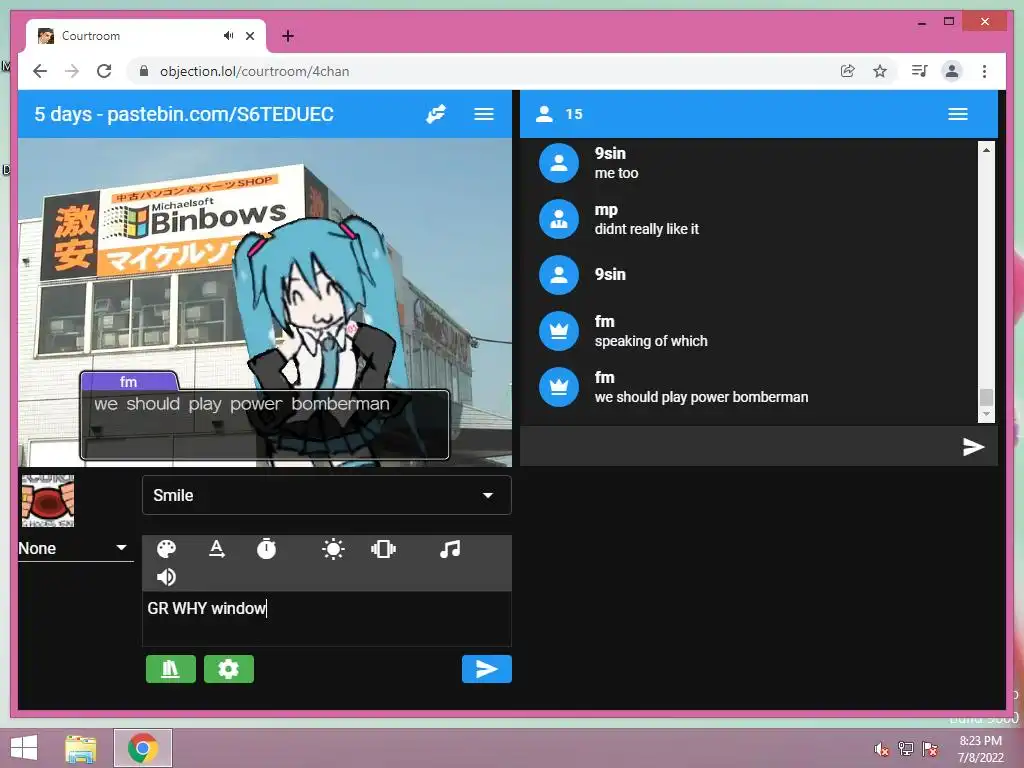Open File Explorer from the taskbar

(81, 748)
